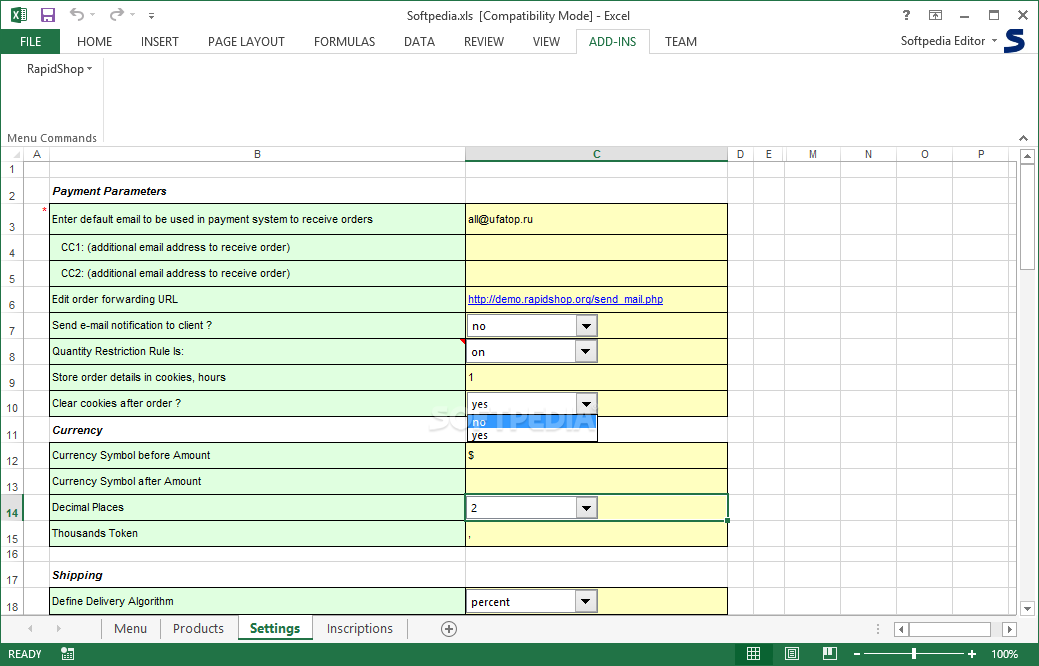This screenshot has width=1039, height=666.
Task: Click the Shipping section heading
Action: [x=78, y=575]
